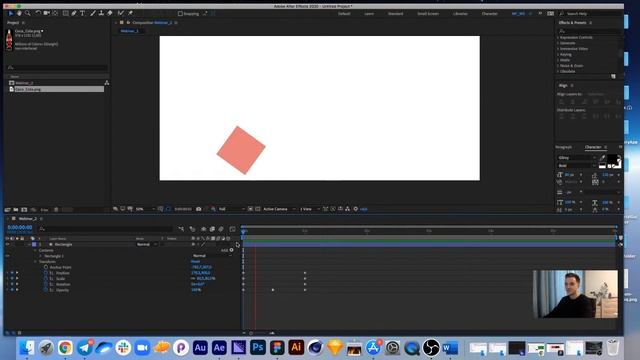The width and height of the screenshot is (640, 360).
Task: Open OBS from the Dock
Action: [431, 348]
